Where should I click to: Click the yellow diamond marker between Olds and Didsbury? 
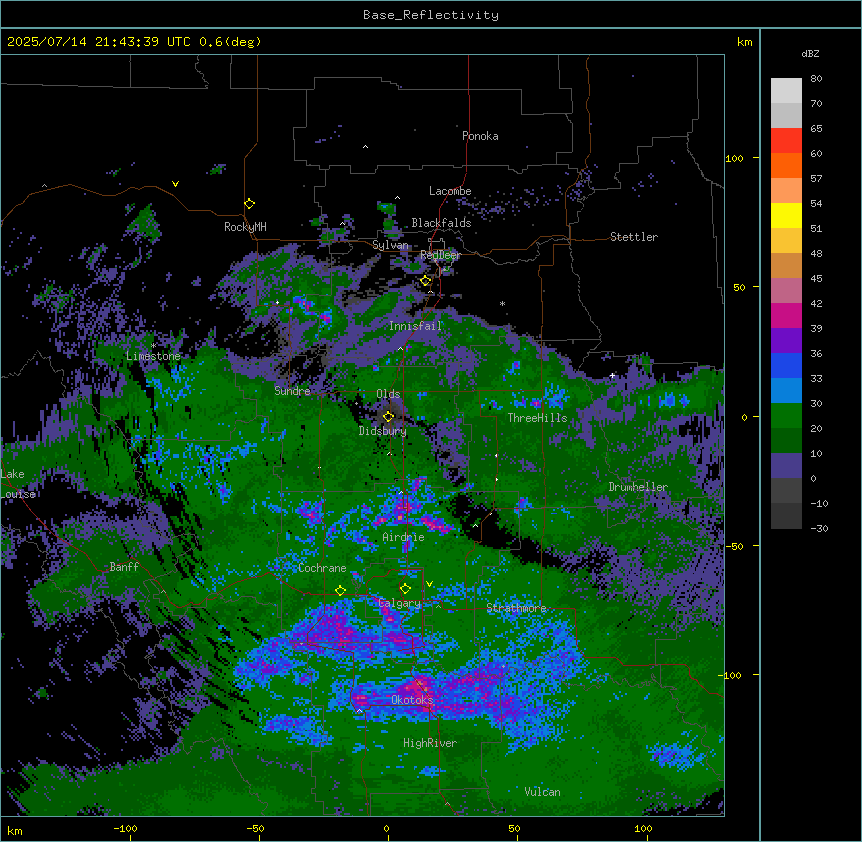tap(388, 417)
